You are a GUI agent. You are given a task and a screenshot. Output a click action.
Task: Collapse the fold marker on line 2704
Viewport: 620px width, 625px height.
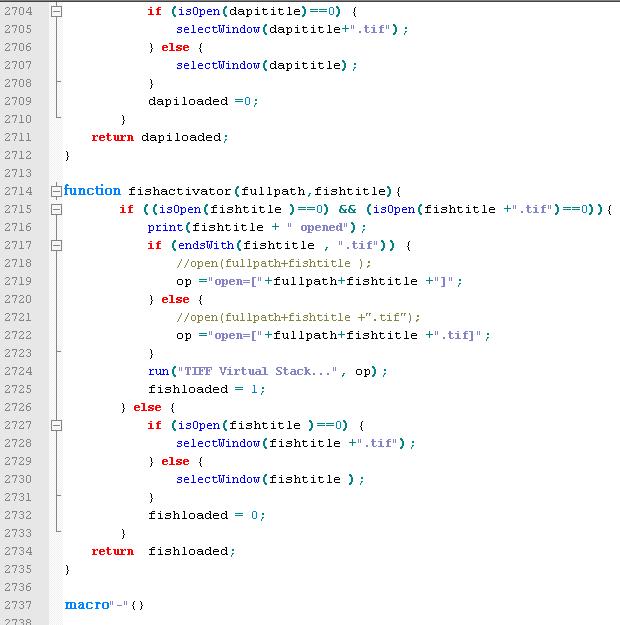pyautogui.click(x=56, y=11)
